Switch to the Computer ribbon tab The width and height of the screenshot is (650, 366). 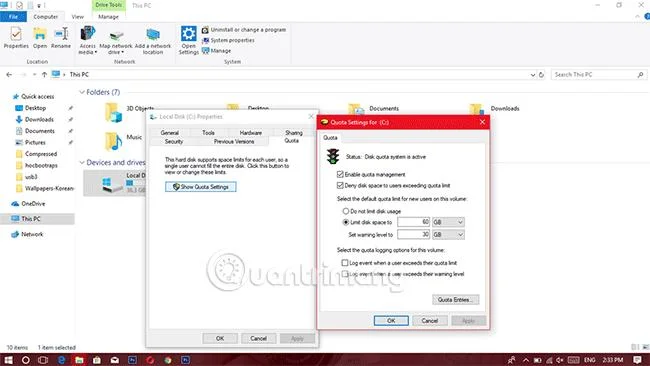tap(46, 17)
